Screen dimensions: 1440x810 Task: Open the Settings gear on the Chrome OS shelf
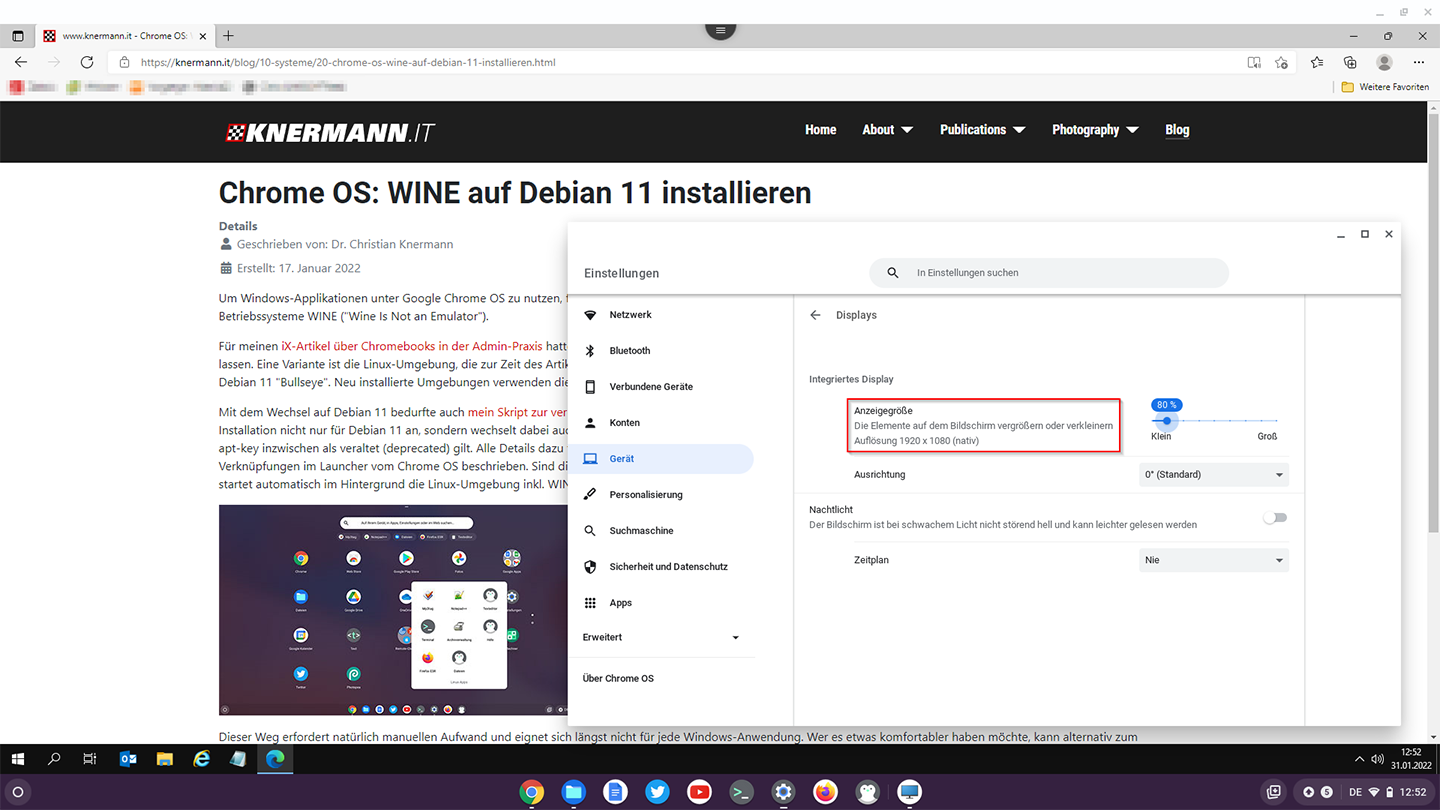pos(783,792)
